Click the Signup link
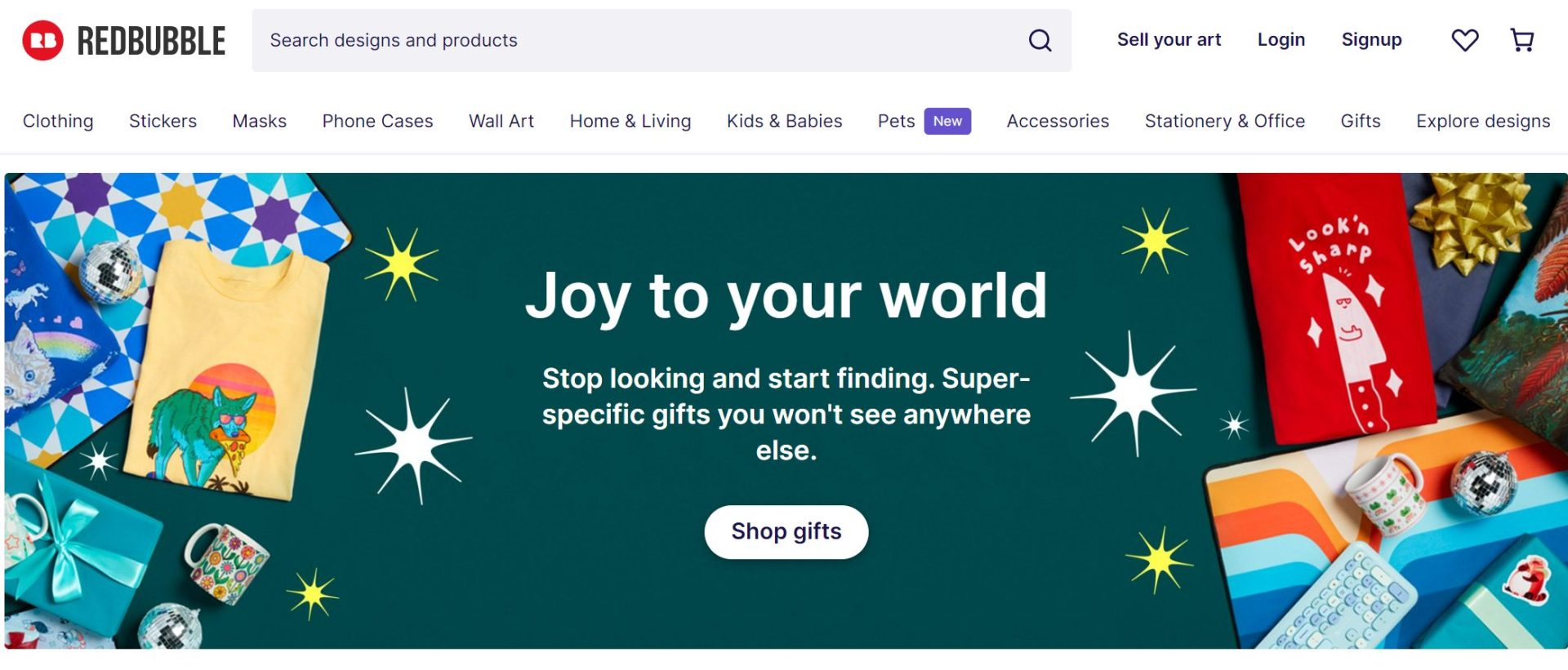 coord(1371,40)
